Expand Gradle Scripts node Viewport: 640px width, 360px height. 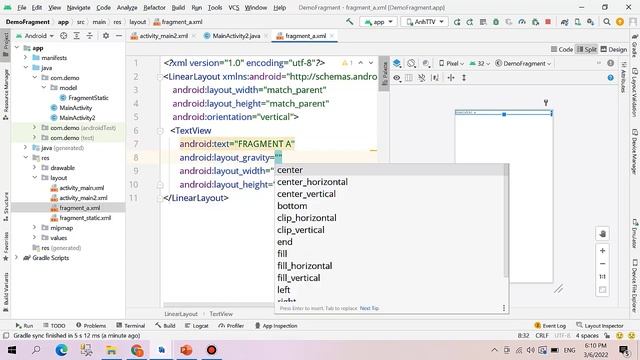click(17, 258)
